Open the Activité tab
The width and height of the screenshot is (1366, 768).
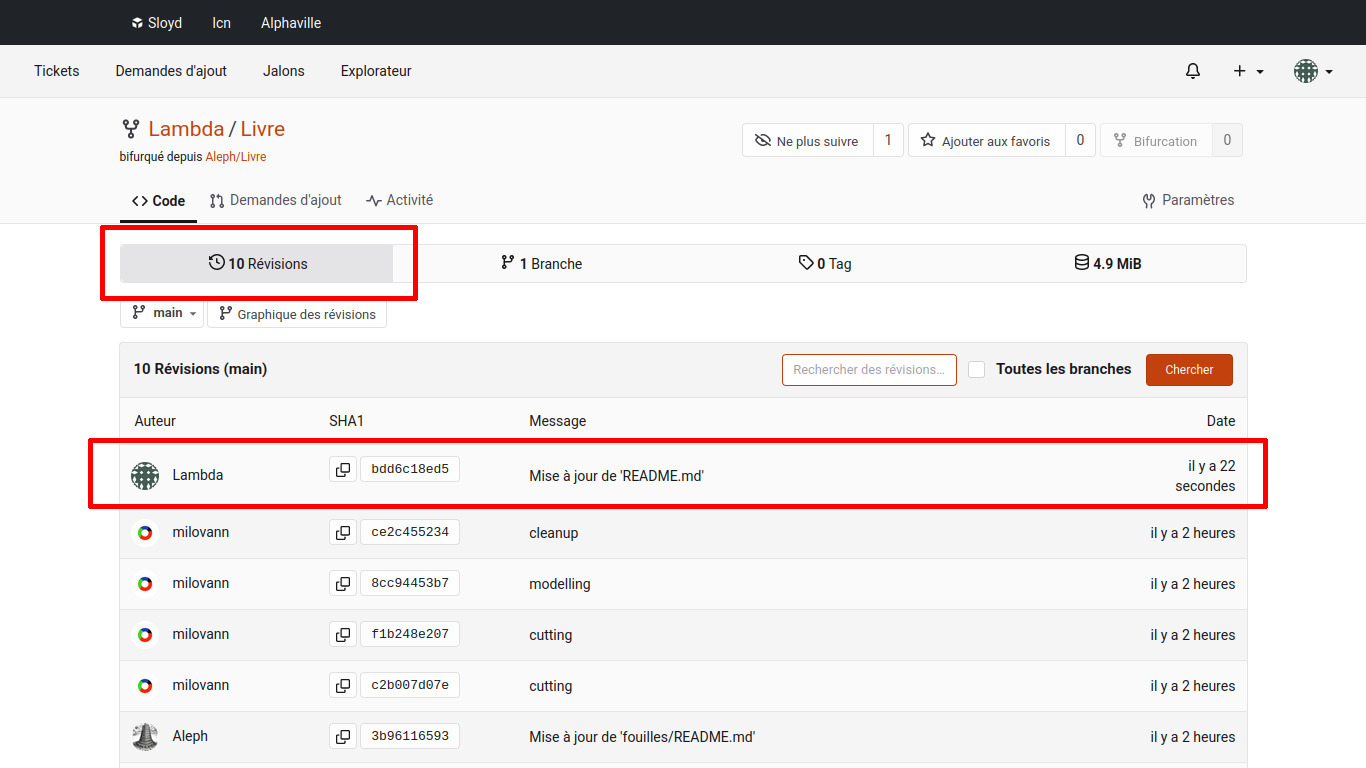(x=400, y=200)
